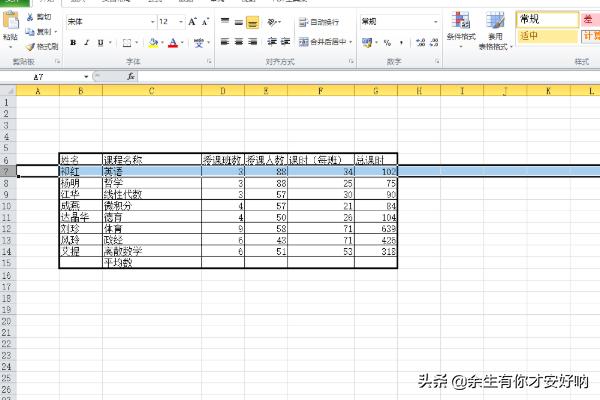600x400 pixels.
Task: Open the font name dropdown (宋体)
Action: coord(153,22)
